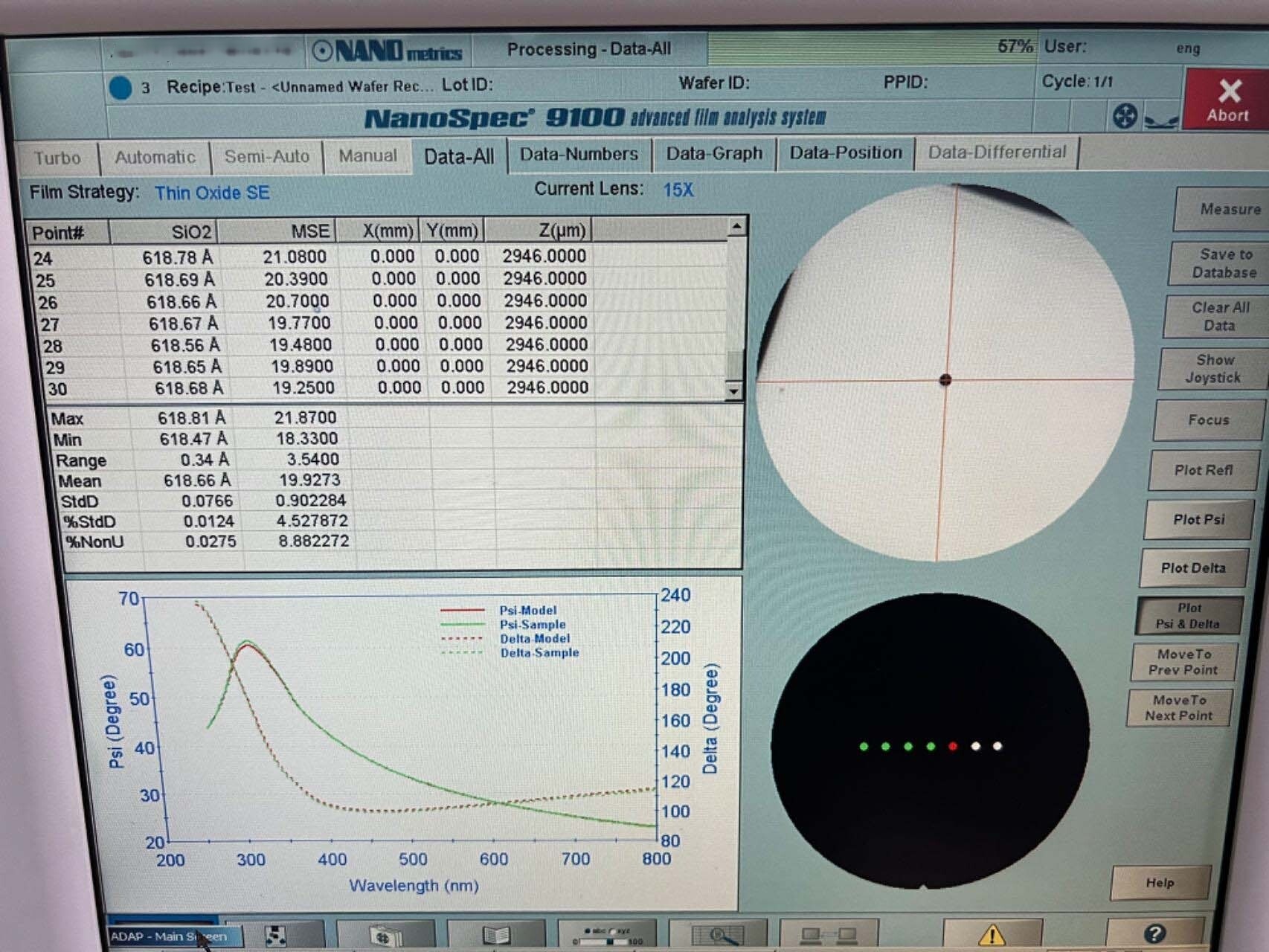Open the yellow warning triangle alerts
The image size is (1269, 952).
pyautogui.click(x=992, y=934)
